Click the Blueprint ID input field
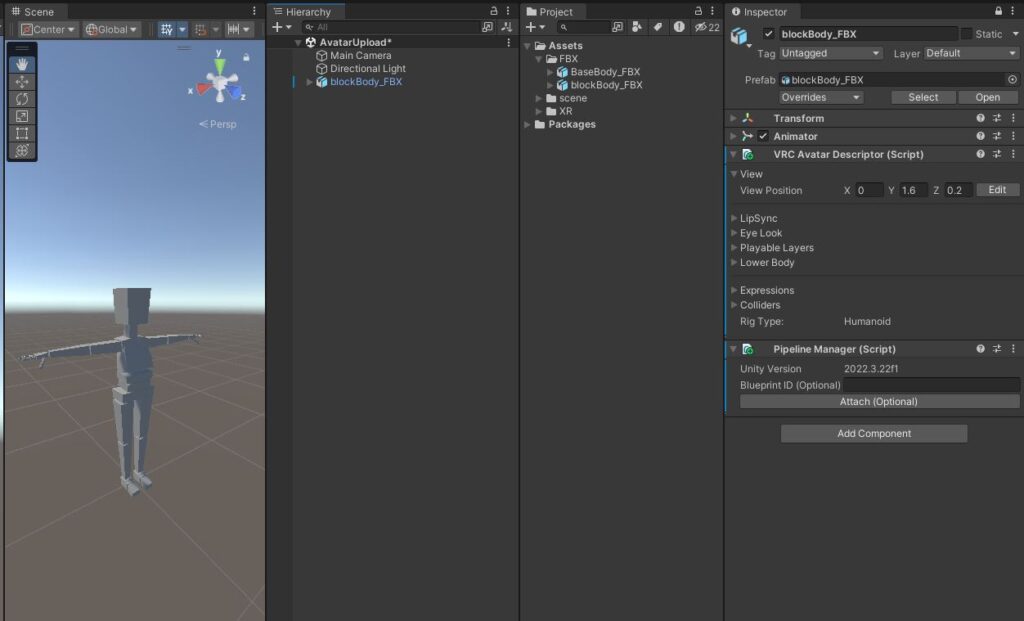 (930, 385)
